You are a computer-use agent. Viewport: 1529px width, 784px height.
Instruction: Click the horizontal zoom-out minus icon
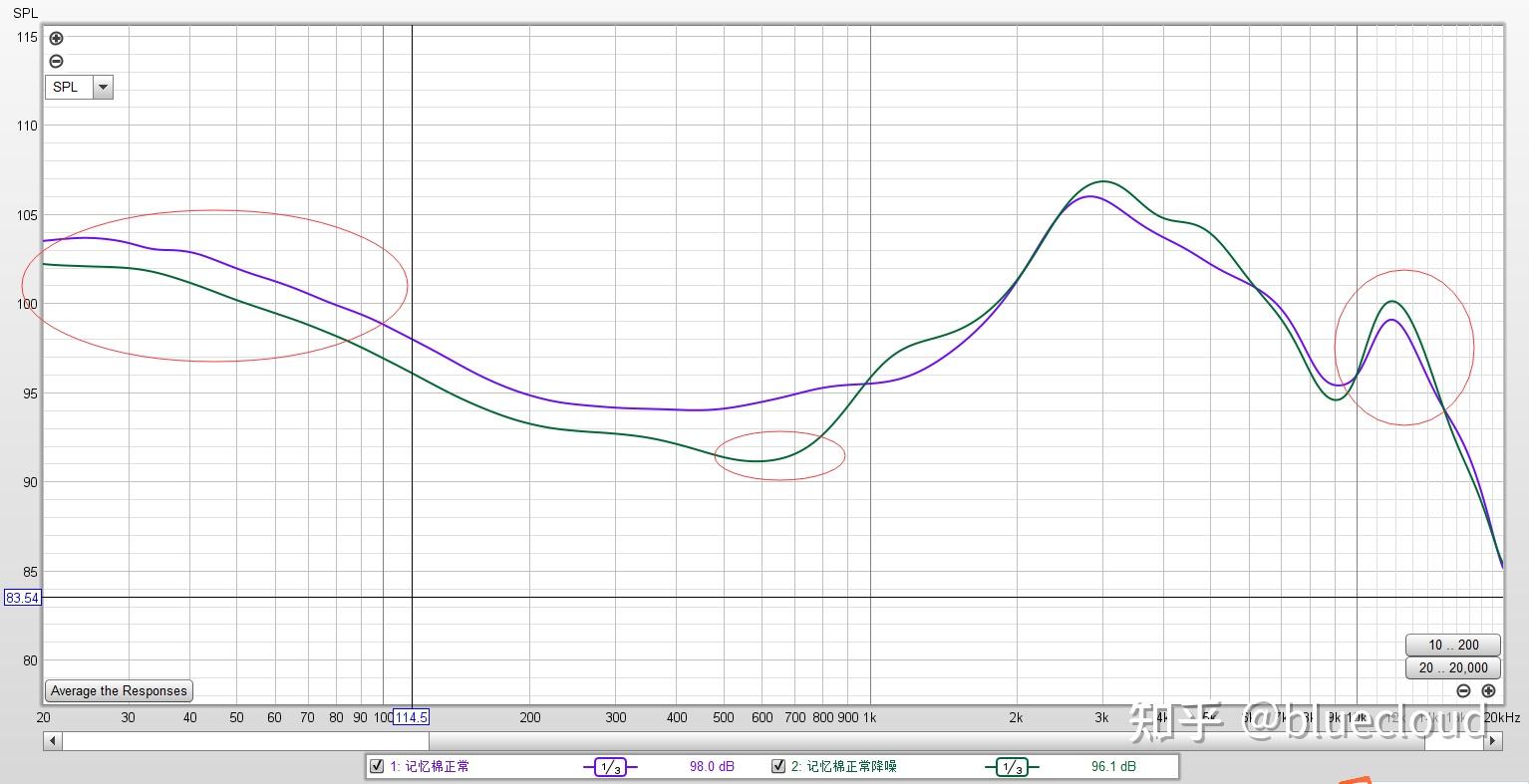[1463, 690]
